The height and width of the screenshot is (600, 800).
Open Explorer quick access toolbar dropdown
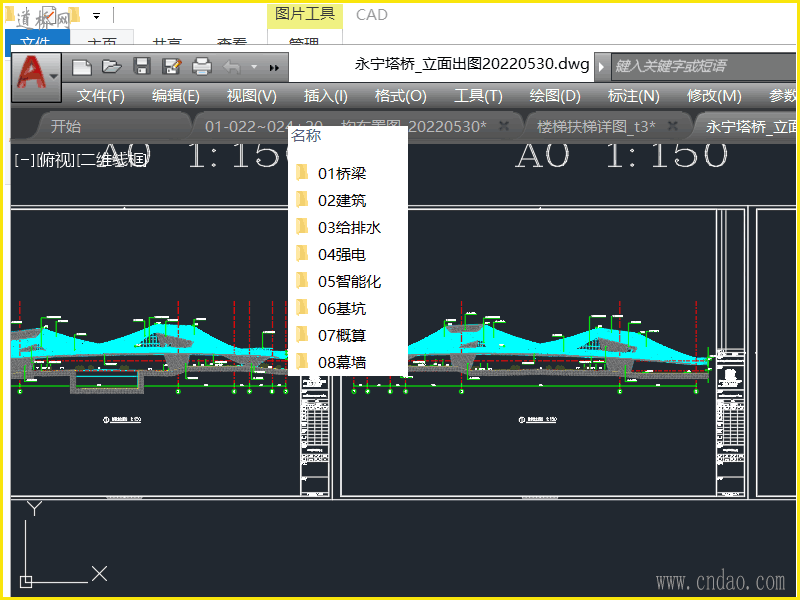pos(96,16)
